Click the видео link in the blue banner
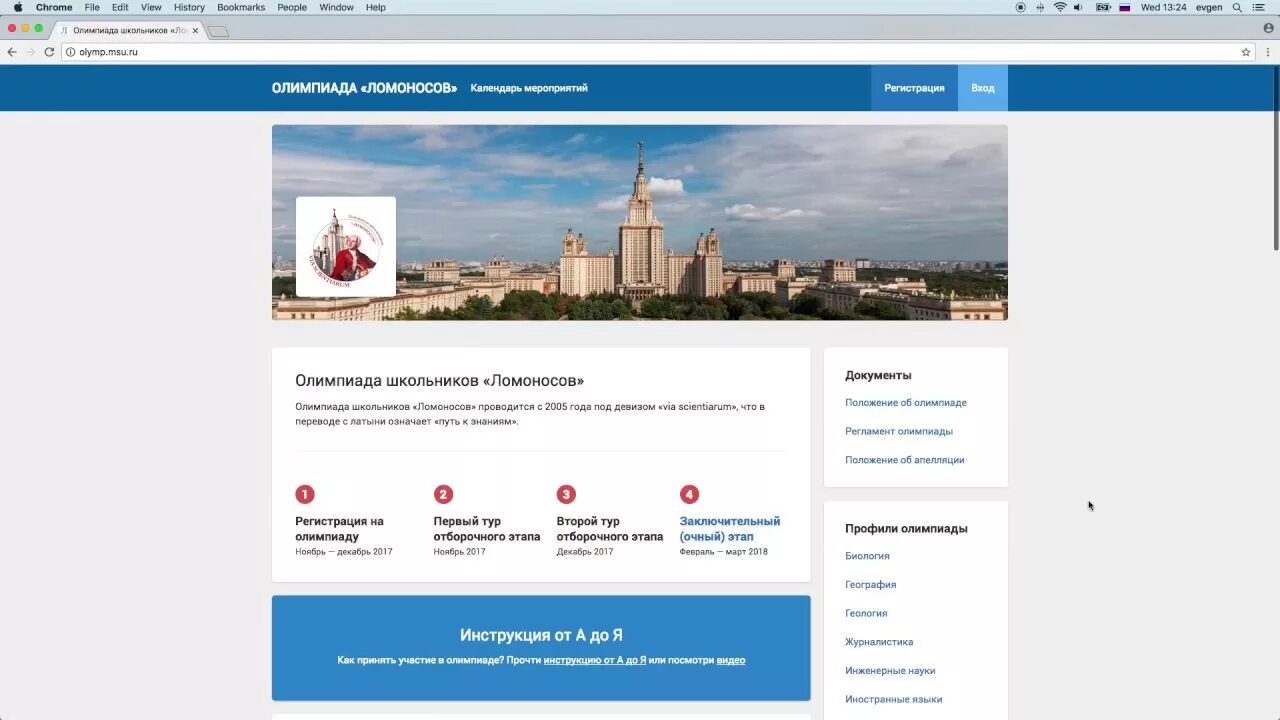This screenshot has height=720, width=1280. [x=731, y=660]
